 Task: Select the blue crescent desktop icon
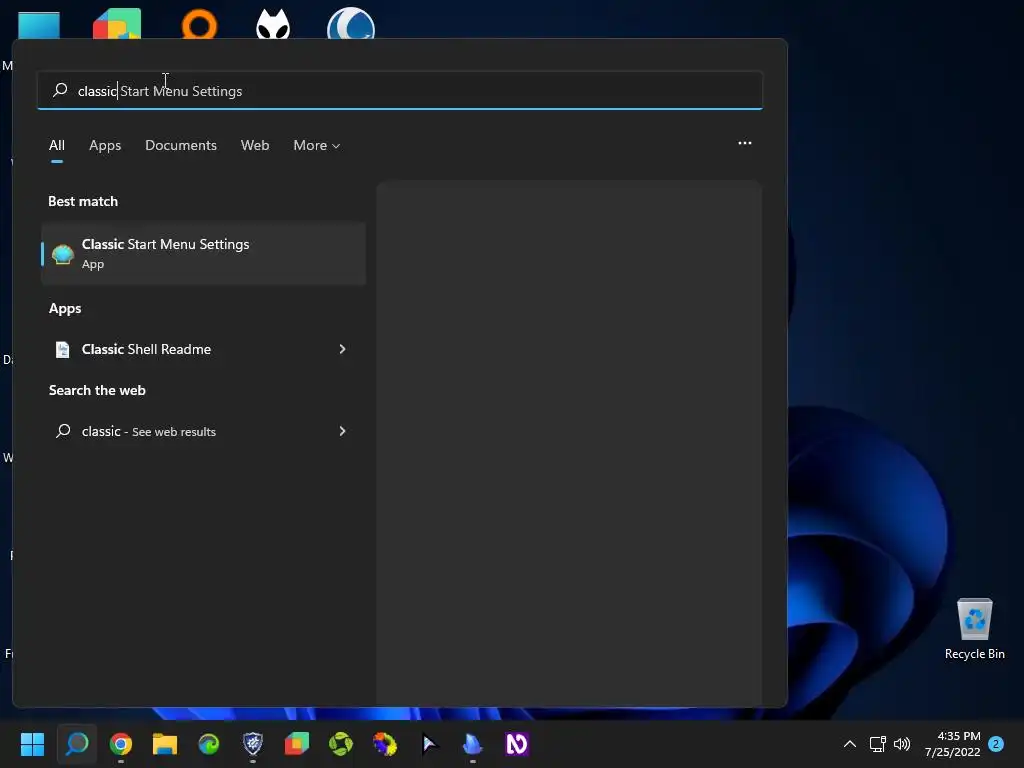tap(351, 24)
